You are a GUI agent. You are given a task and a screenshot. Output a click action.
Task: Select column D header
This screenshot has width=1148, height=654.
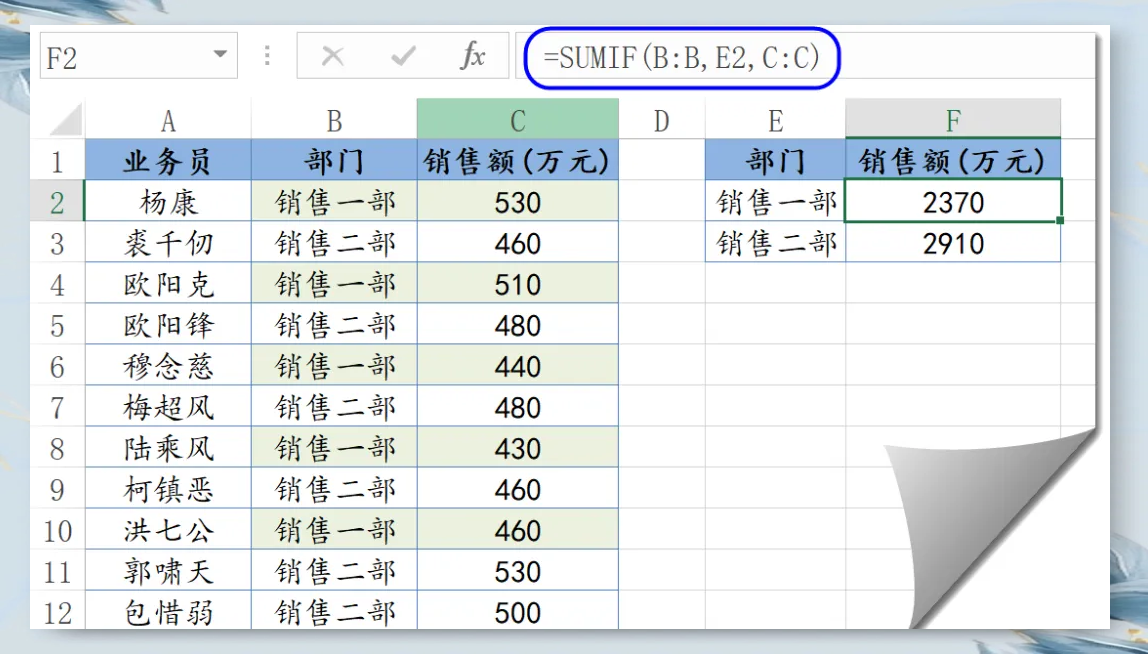tap(662, 120)
